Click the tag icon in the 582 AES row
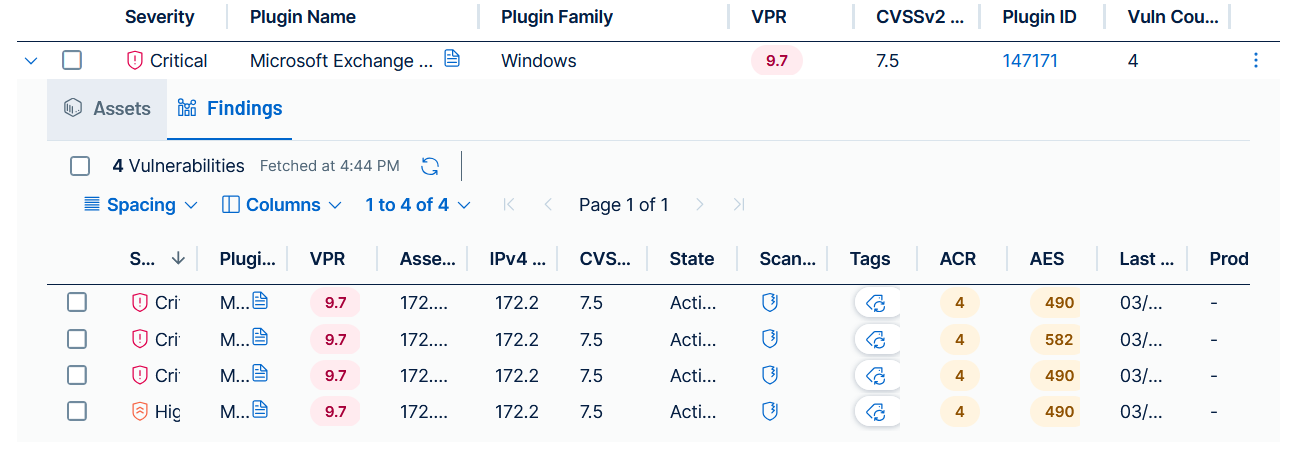This screenshot has width=1289, height=451. click(x=876, y=340)
